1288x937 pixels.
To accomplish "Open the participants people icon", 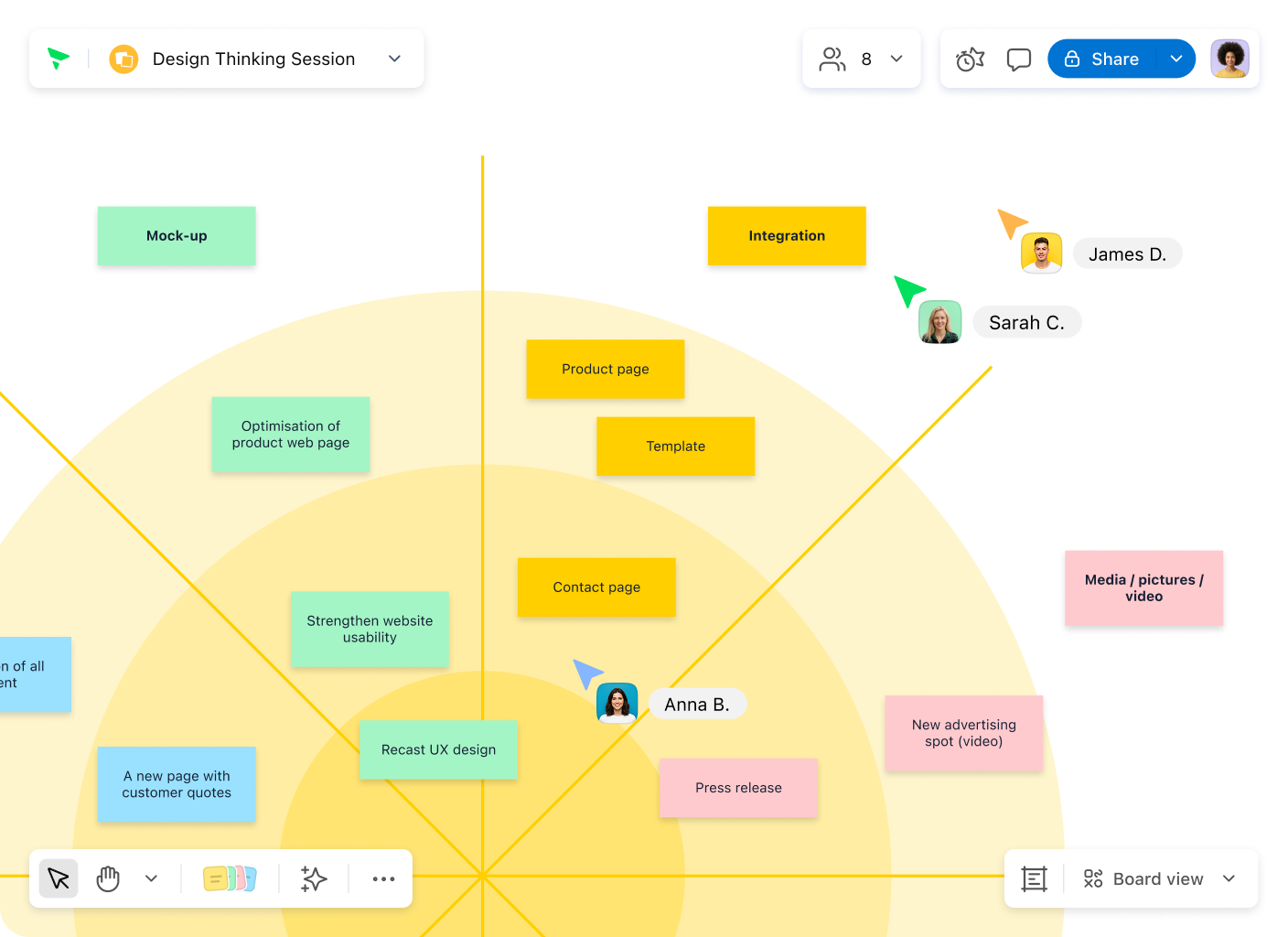I will coord(832,59).
